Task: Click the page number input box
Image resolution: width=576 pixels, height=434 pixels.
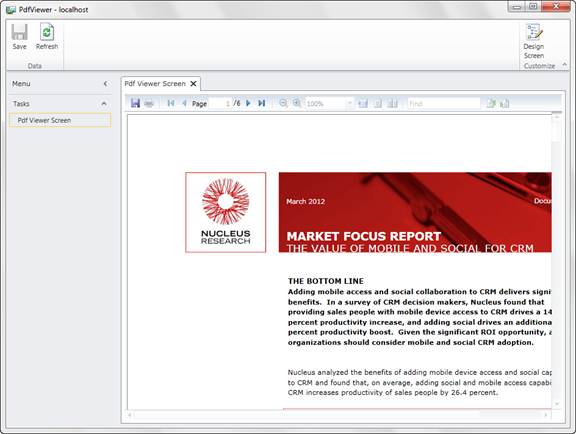Action: coord(220,104)
